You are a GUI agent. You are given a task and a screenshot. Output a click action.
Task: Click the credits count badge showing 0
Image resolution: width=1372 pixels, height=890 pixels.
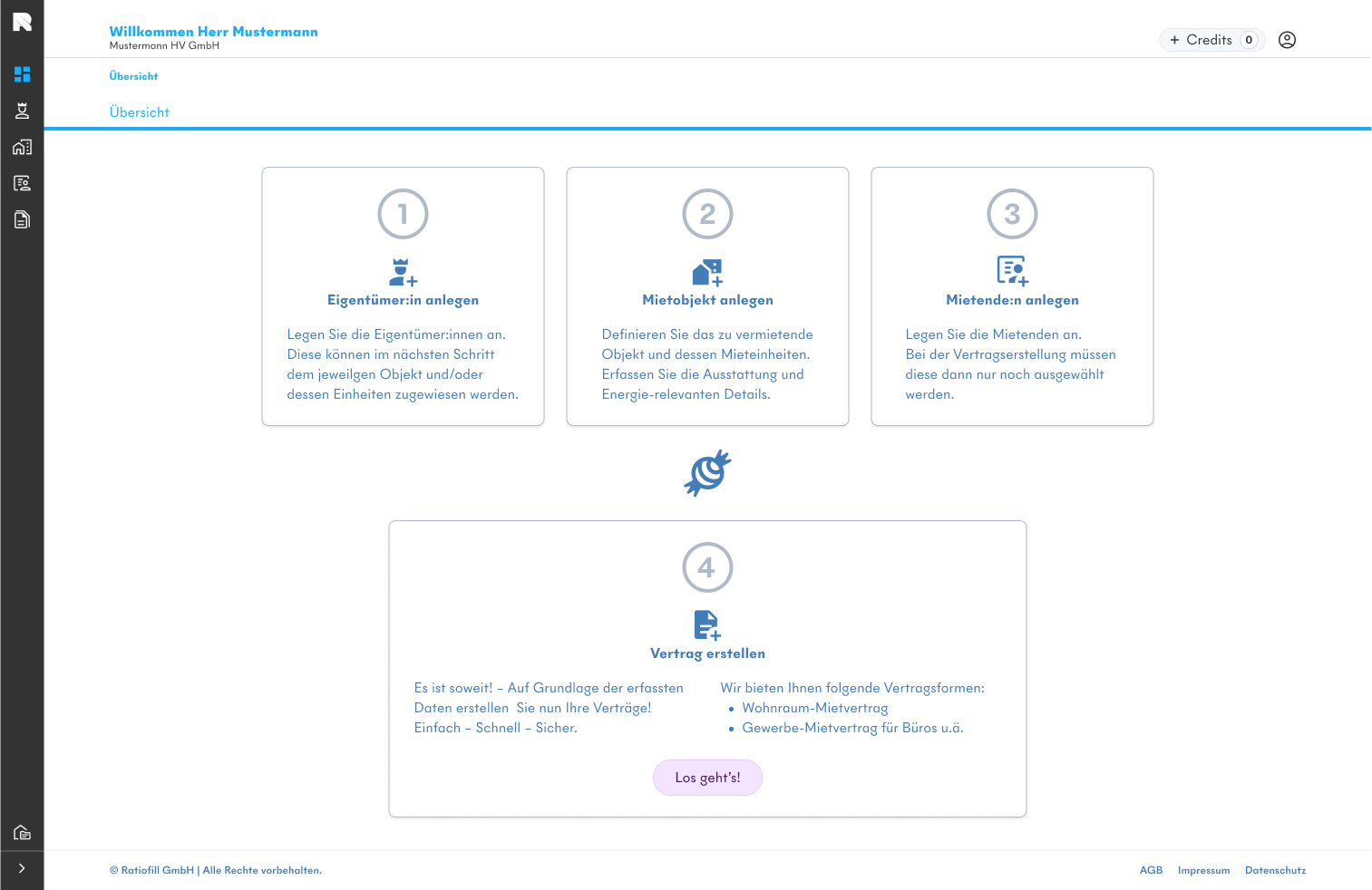pos(1249,40)
